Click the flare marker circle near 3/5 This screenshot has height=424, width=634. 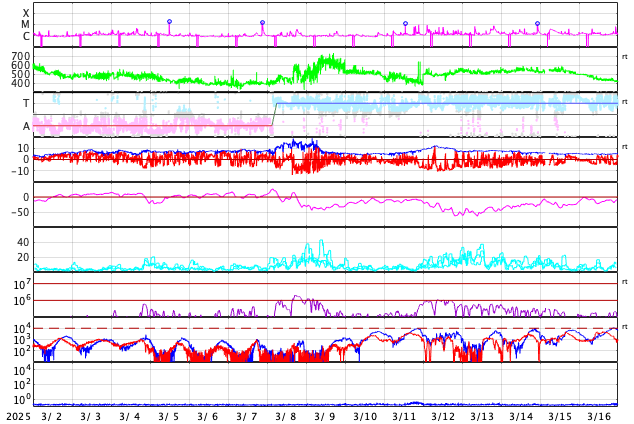tap(169, 21)
